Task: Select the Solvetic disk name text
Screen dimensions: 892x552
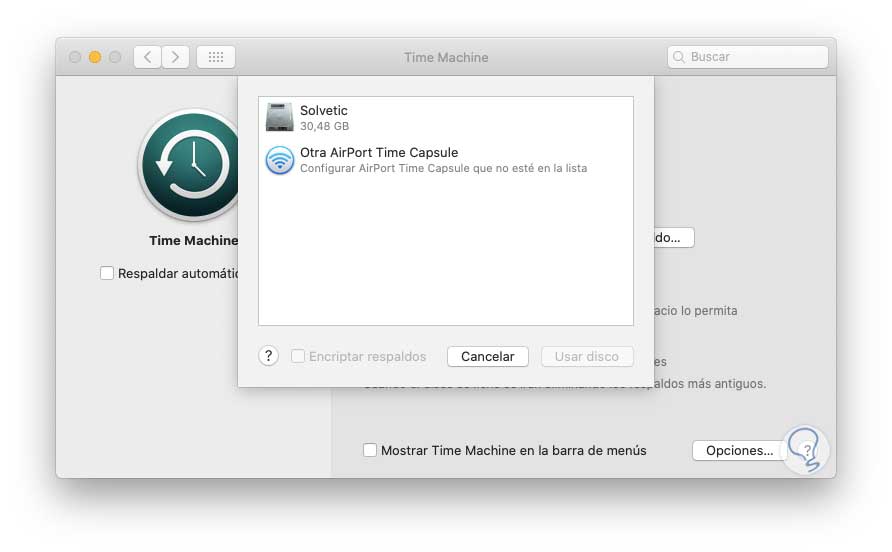Action: pyautogui.click(x=324, y=110)
